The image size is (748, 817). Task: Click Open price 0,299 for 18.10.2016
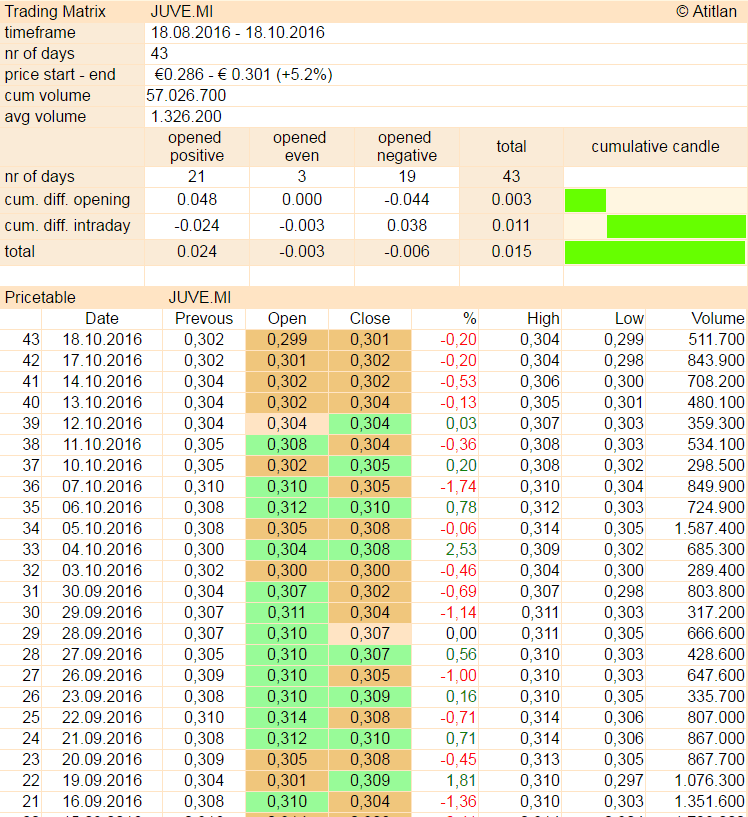point(287,340)
